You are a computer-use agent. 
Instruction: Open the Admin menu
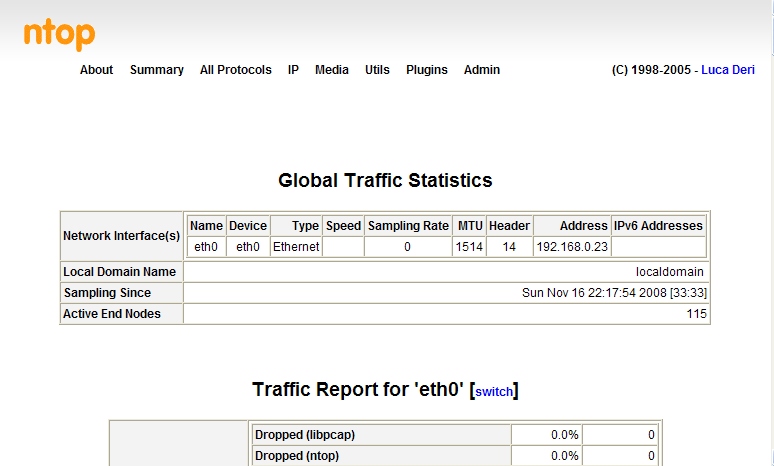click(x=481, y=70)
